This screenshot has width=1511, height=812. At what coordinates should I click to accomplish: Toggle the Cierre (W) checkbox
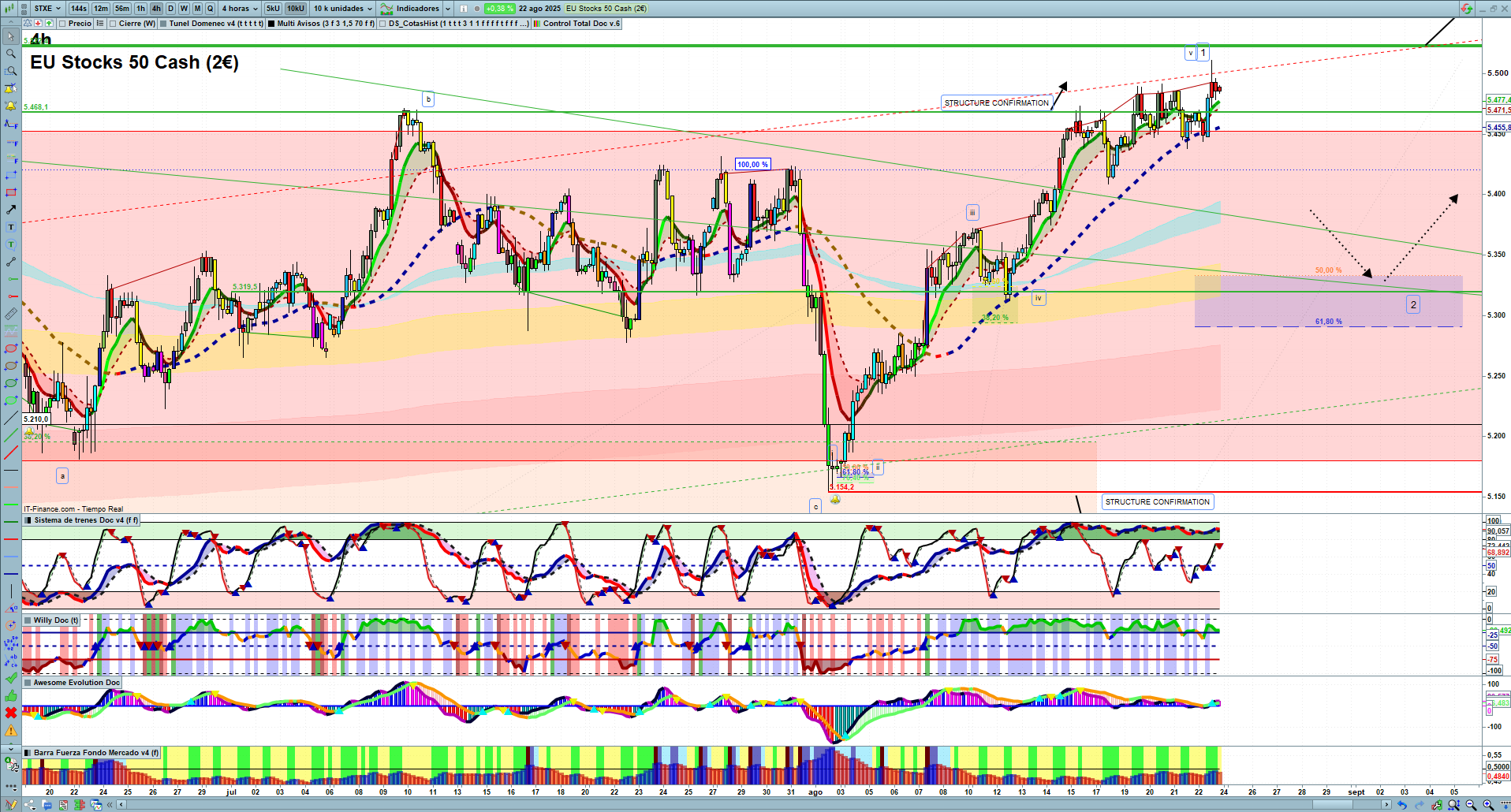(114, 24)
